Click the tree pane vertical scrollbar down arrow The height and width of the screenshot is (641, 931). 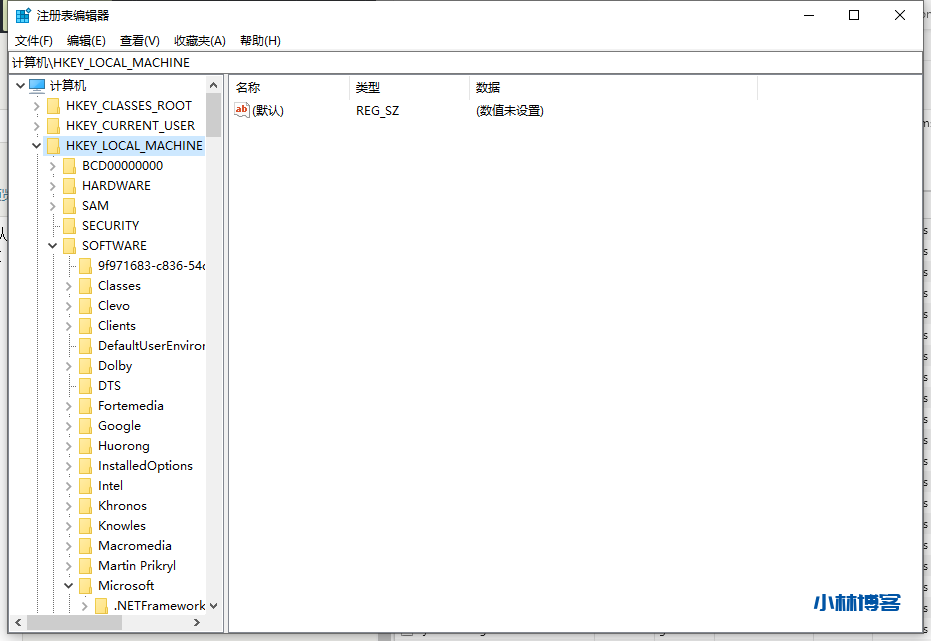pyautogui.click(x=214, y=606)
